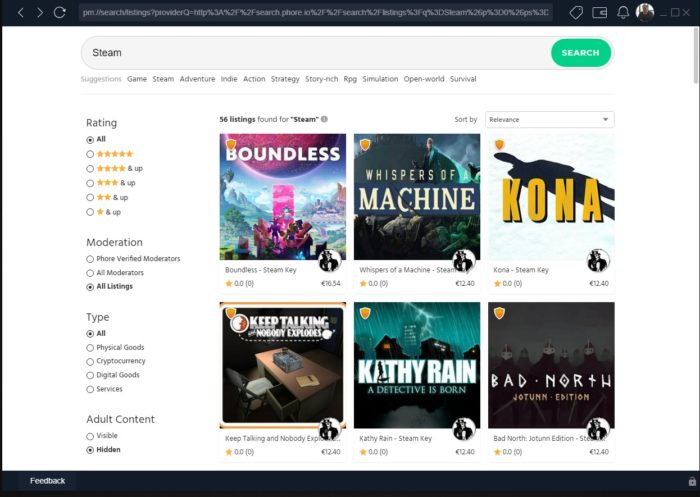Open the Kona game thumbnail
This screenshot has width=700, height=497.
(551, 196)
